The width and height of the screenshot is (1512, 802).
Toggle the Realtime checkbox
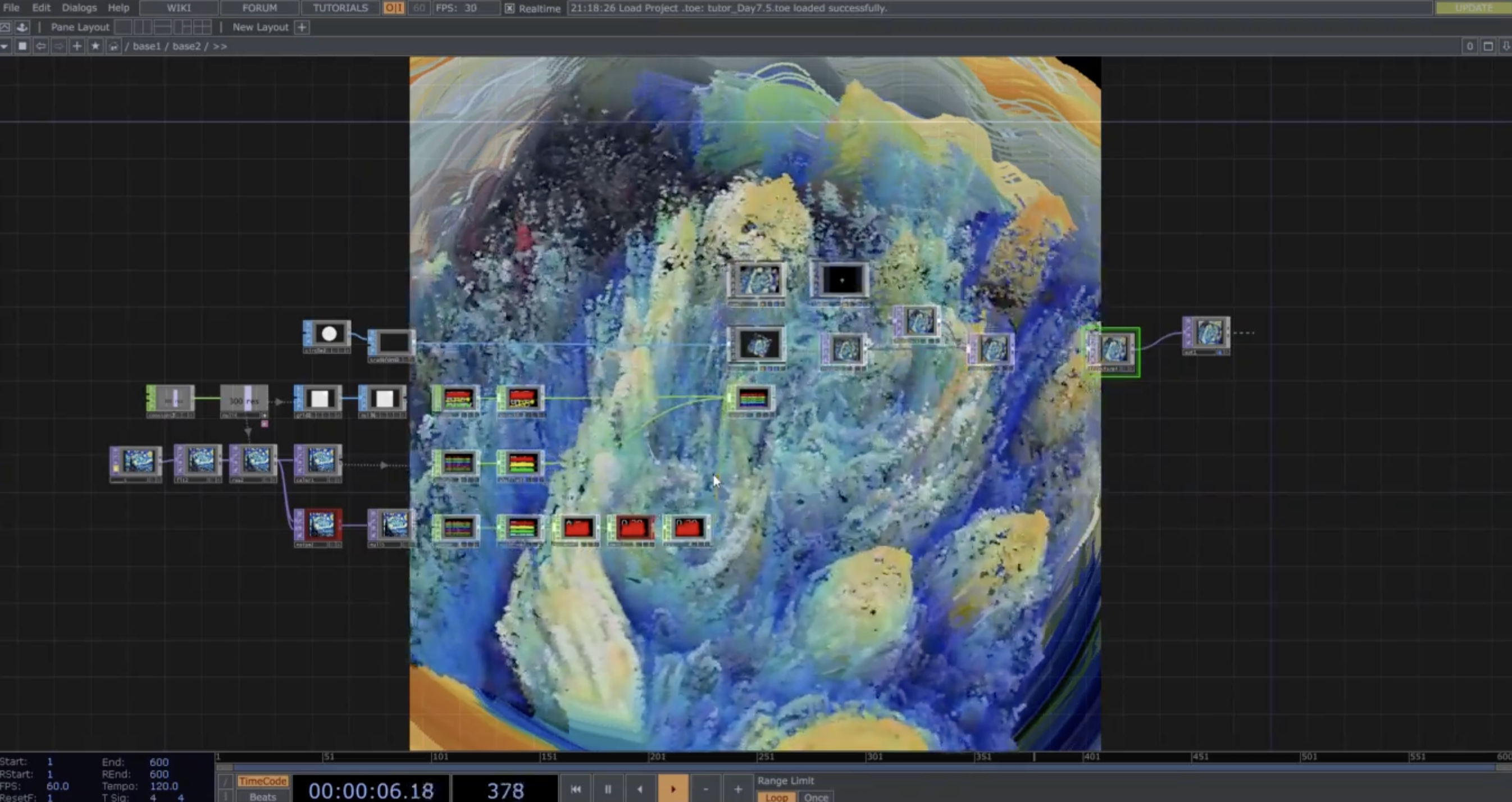click(x=509, y=8)
